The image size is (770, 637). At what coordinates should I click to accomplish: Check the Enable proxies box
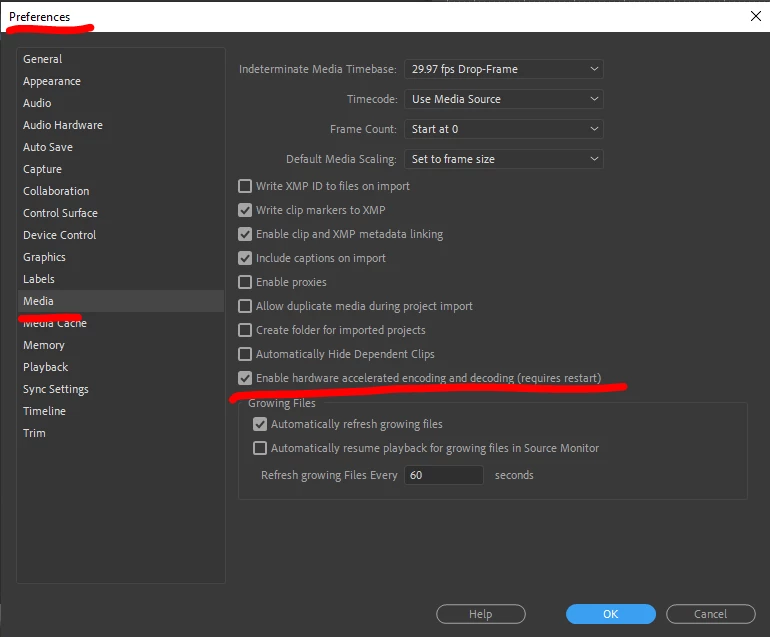(x=245, y=282)
